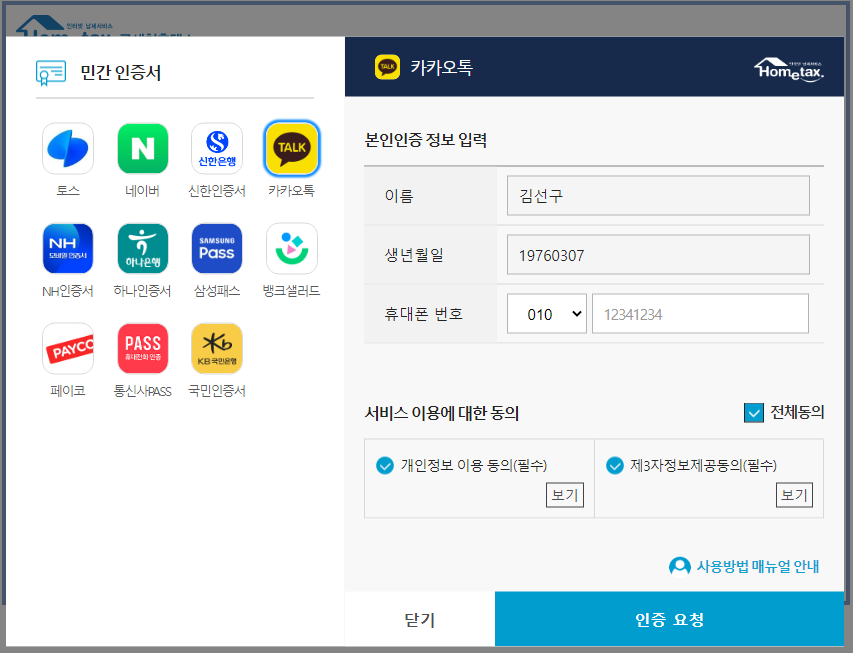The height and width of the screenshot is (653, 853).
Task: Toggle 제3자정보제공동의(필수) check
Action: pos(615,466)
